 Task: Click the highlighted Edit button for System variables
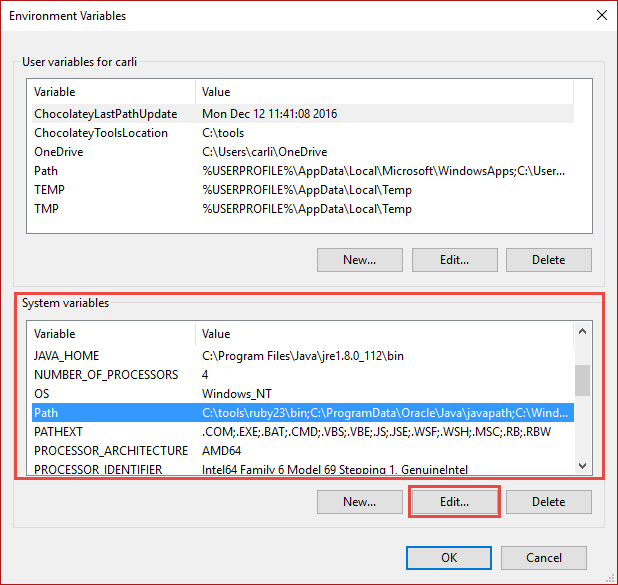[x=454, y=502]
